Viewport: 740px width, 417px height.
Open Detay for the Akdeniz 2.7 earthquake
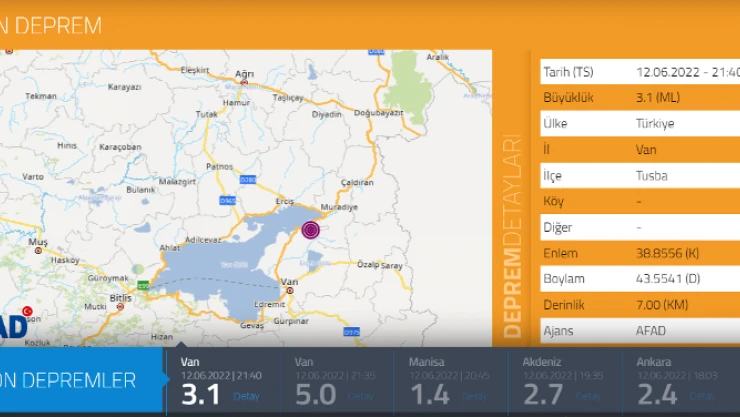pos(588,396)
